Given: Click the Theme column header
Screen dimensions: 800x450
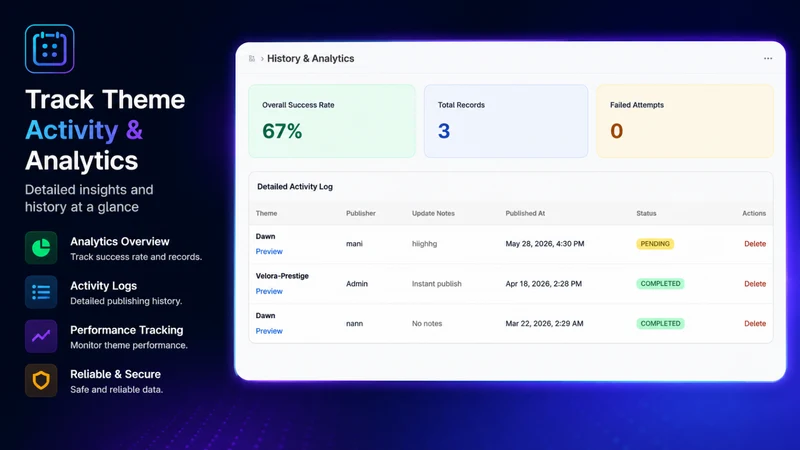Looking at the screenshot, I should pos(266,213).
